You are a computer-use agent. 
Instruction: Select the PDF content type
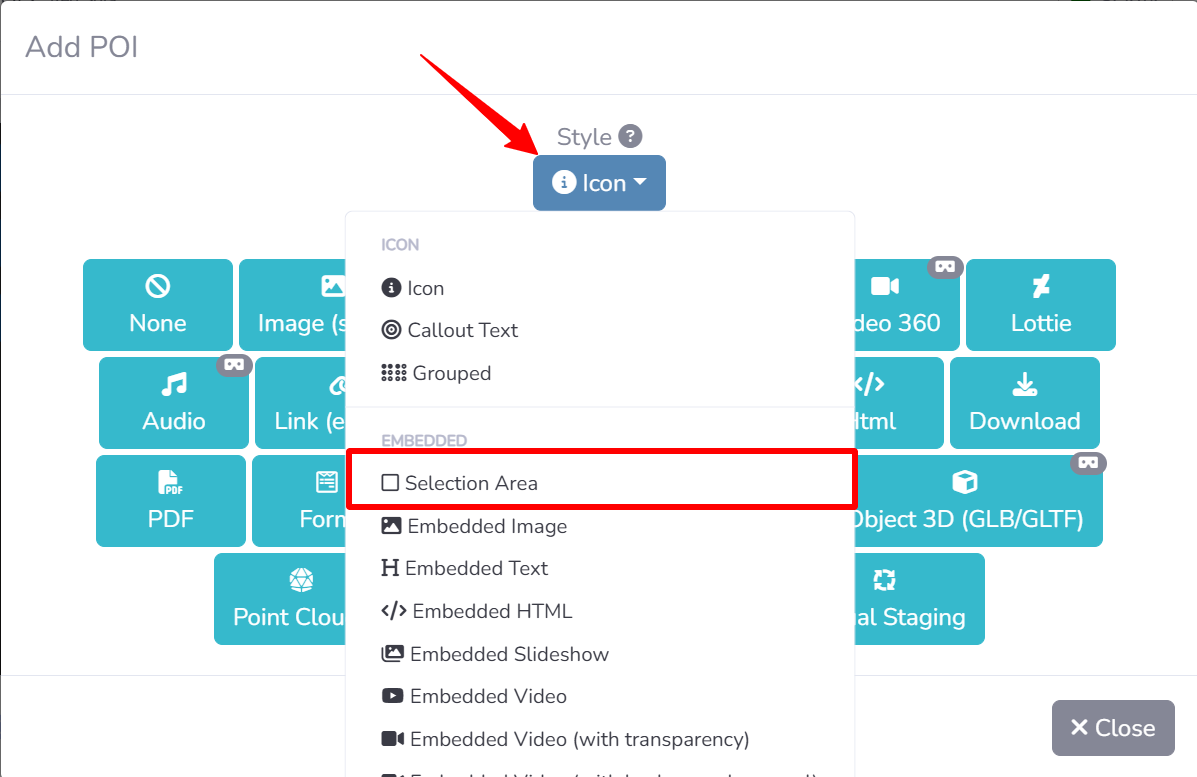(170, 501)
